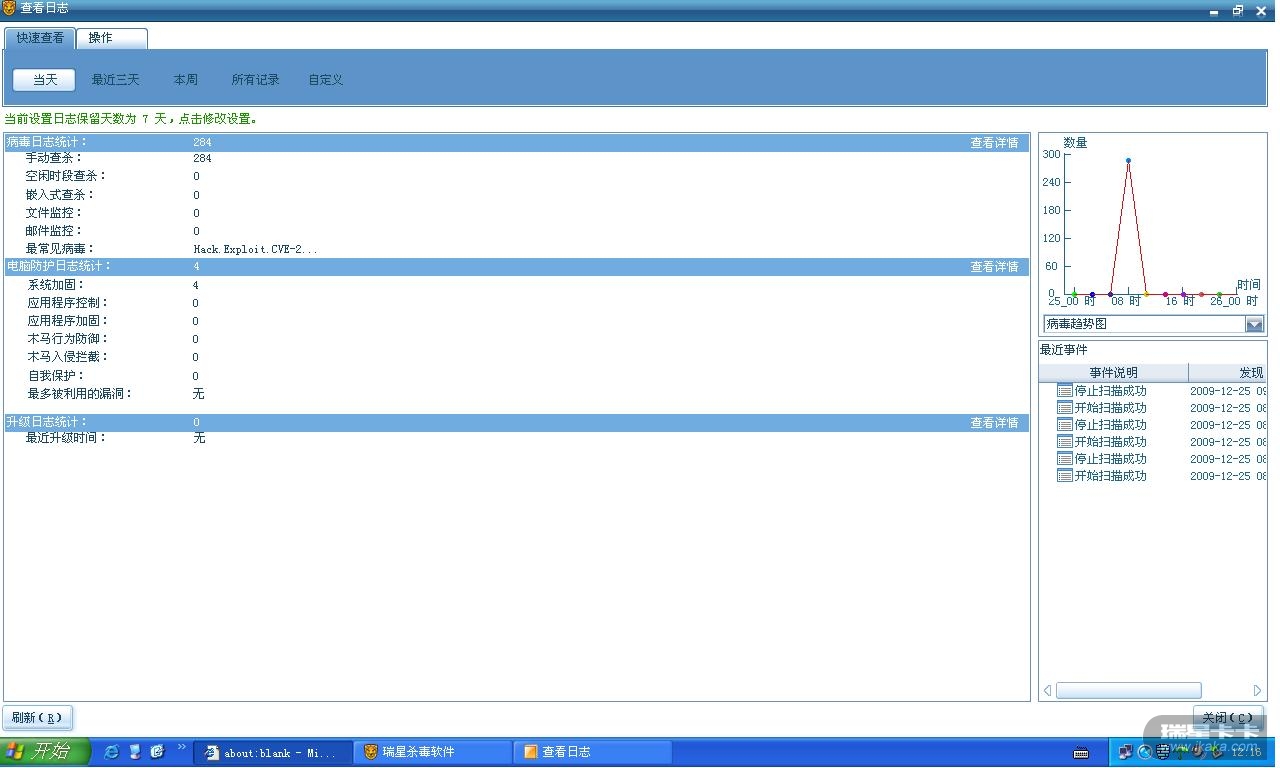Click the 手动查杀 row label
The image size is (1280, 768).
(54, 159)
